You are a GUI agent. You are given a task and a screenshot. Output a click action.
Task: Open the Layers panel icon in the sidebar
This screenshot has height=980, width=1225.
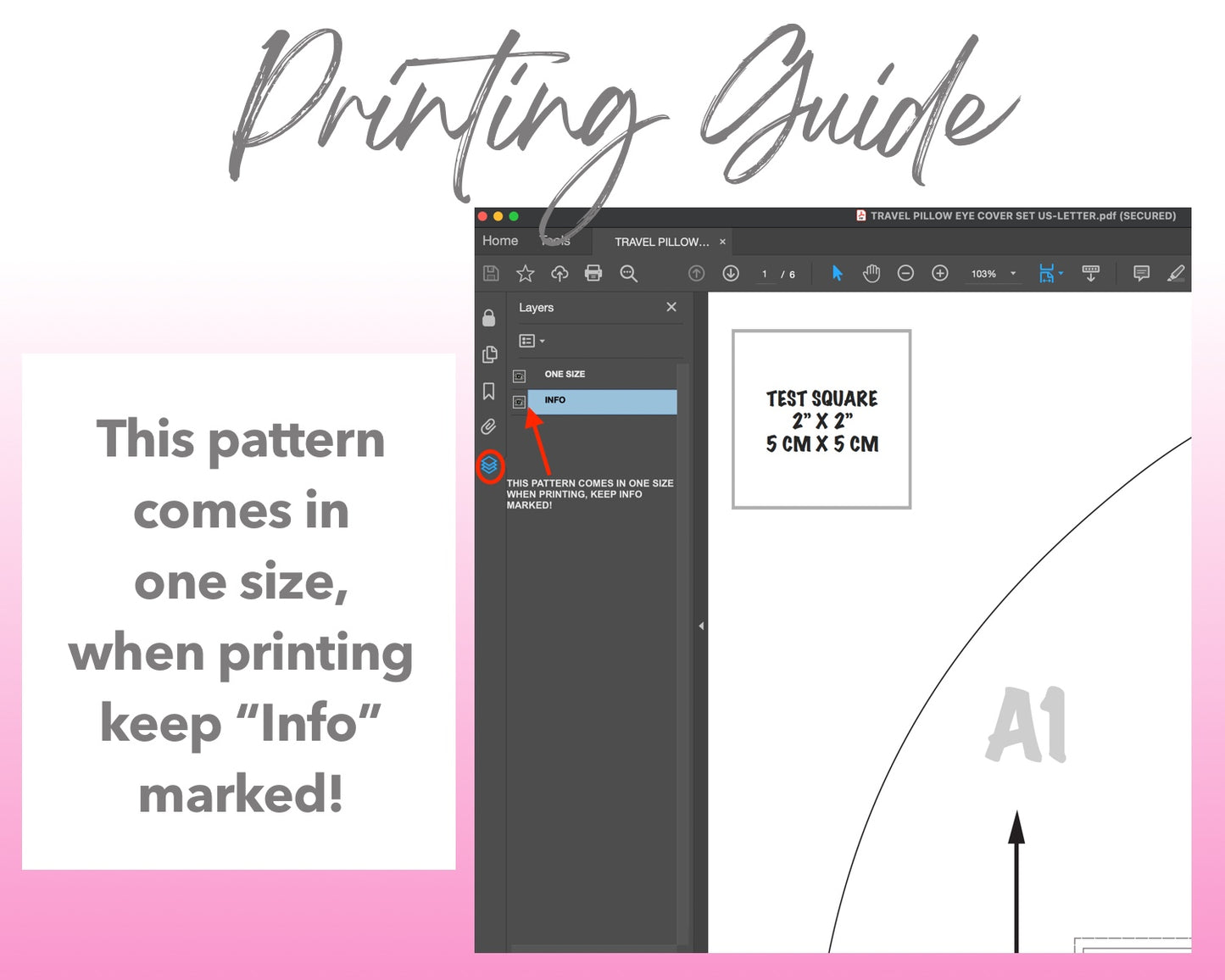[x=489, y=465]
